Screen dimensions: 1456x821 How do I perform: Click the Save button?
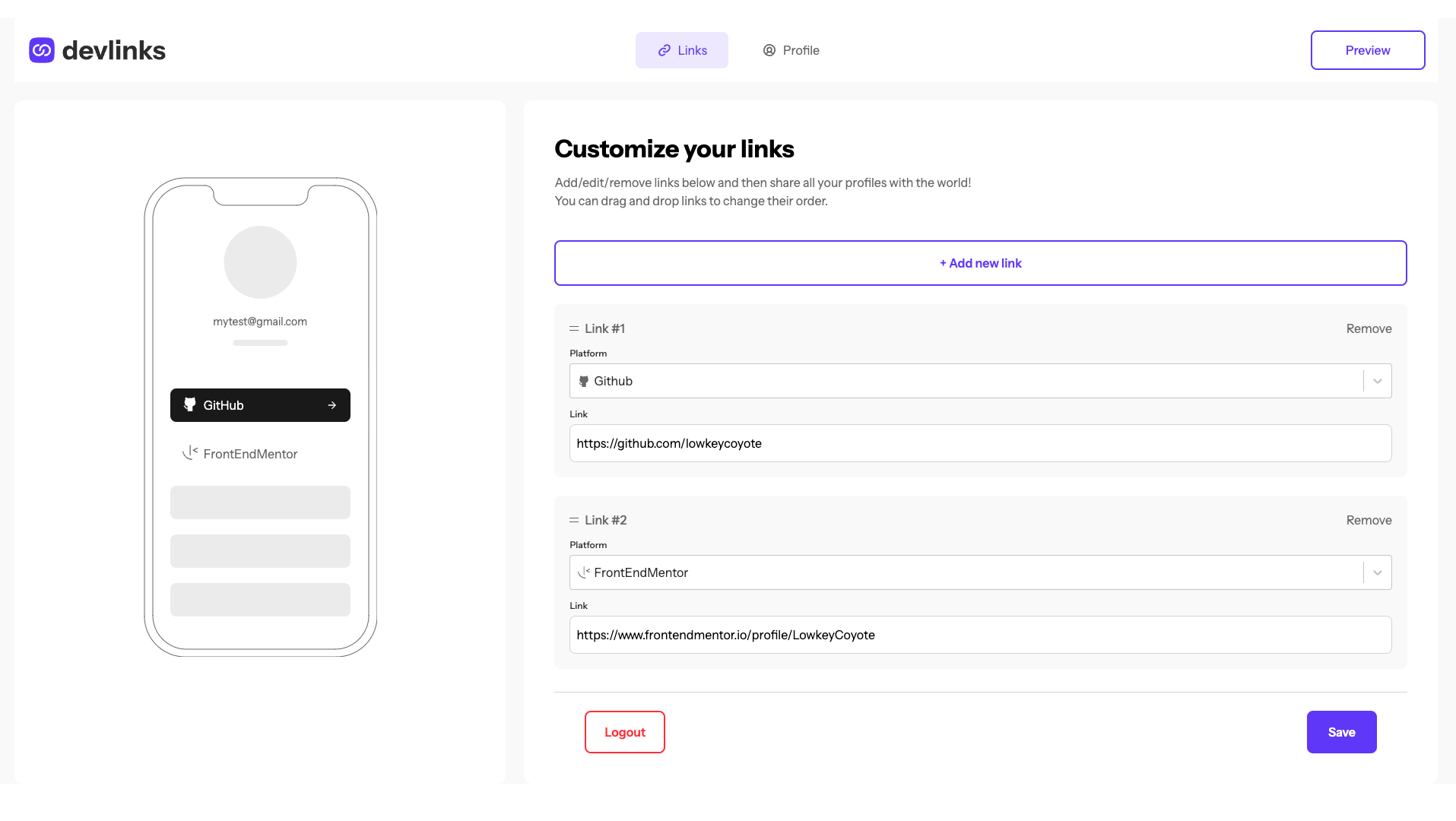coord(1341,732)
